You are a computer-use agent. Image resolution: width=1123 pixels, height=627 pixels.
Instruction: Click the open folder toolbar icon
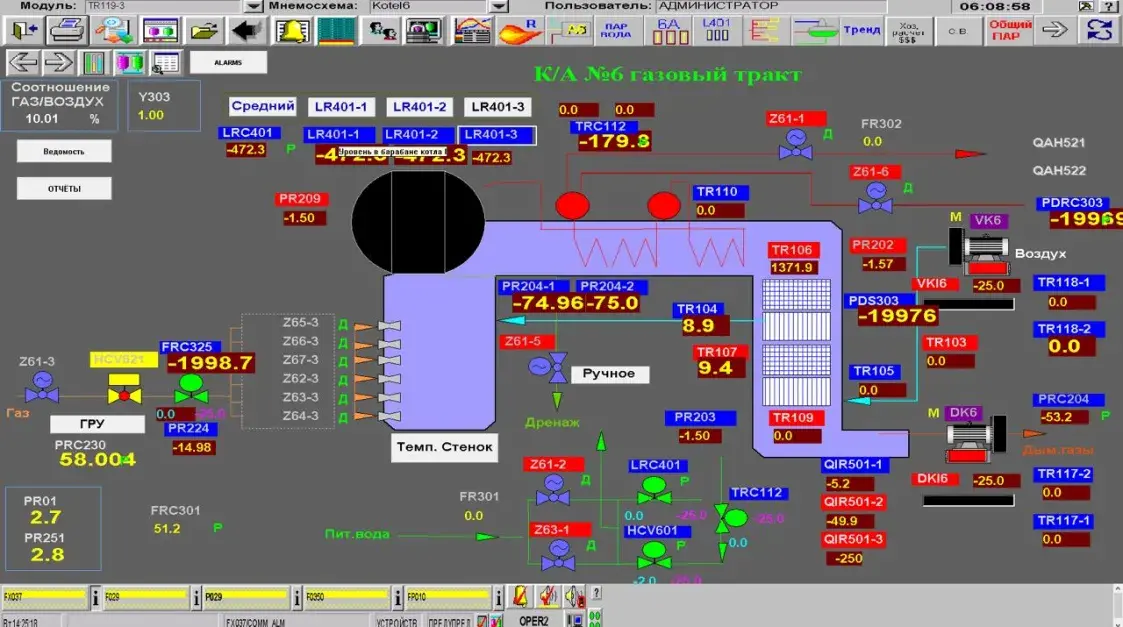pos(204,30)
